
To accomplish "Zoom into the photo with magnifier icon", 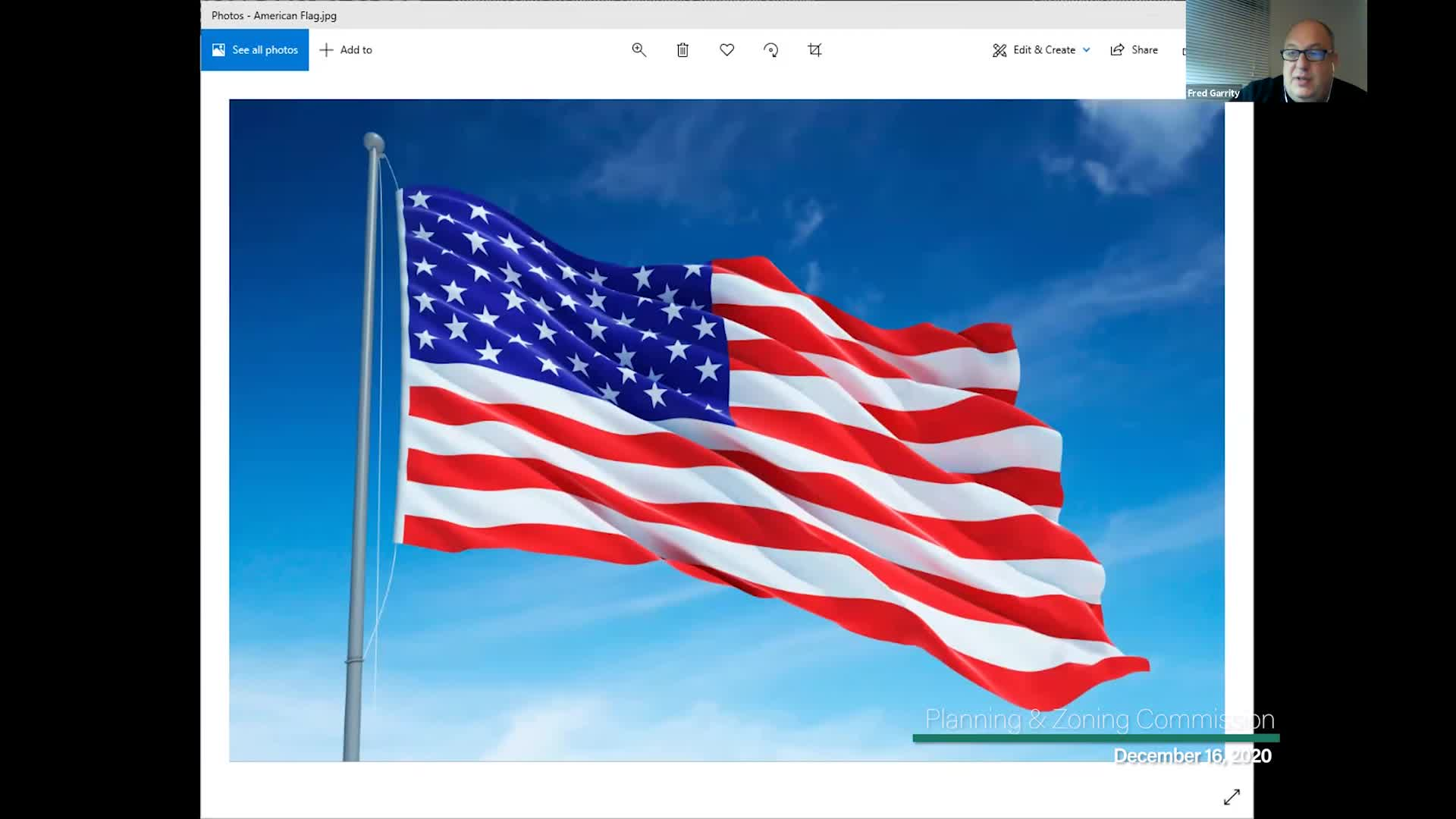I will pos(639,50).
